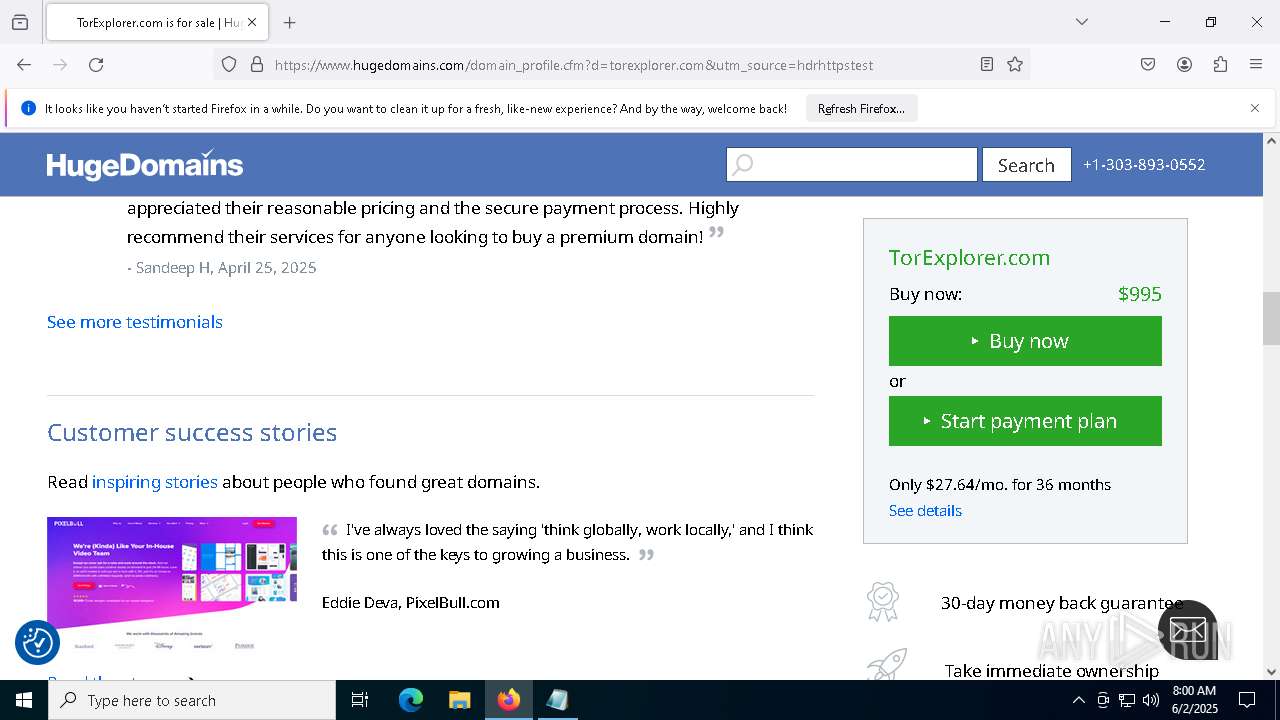Open the See more testimonials link

(x=135, y=322)
